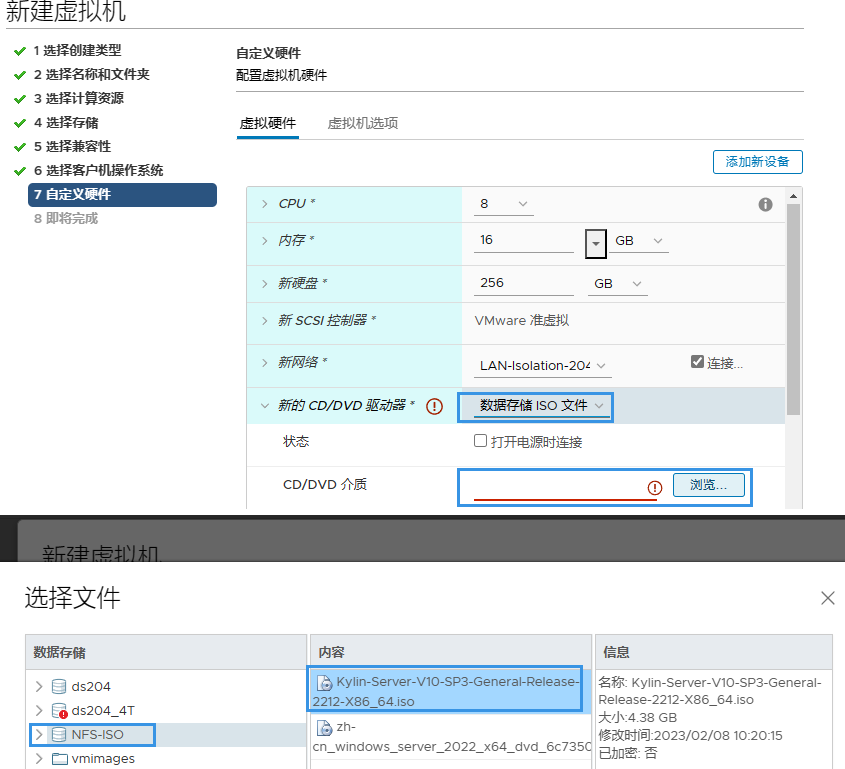Expand the ds204_4T datastore tree node
The height and width of the screenshot is (769, 845).
click(x=39, y=711)
